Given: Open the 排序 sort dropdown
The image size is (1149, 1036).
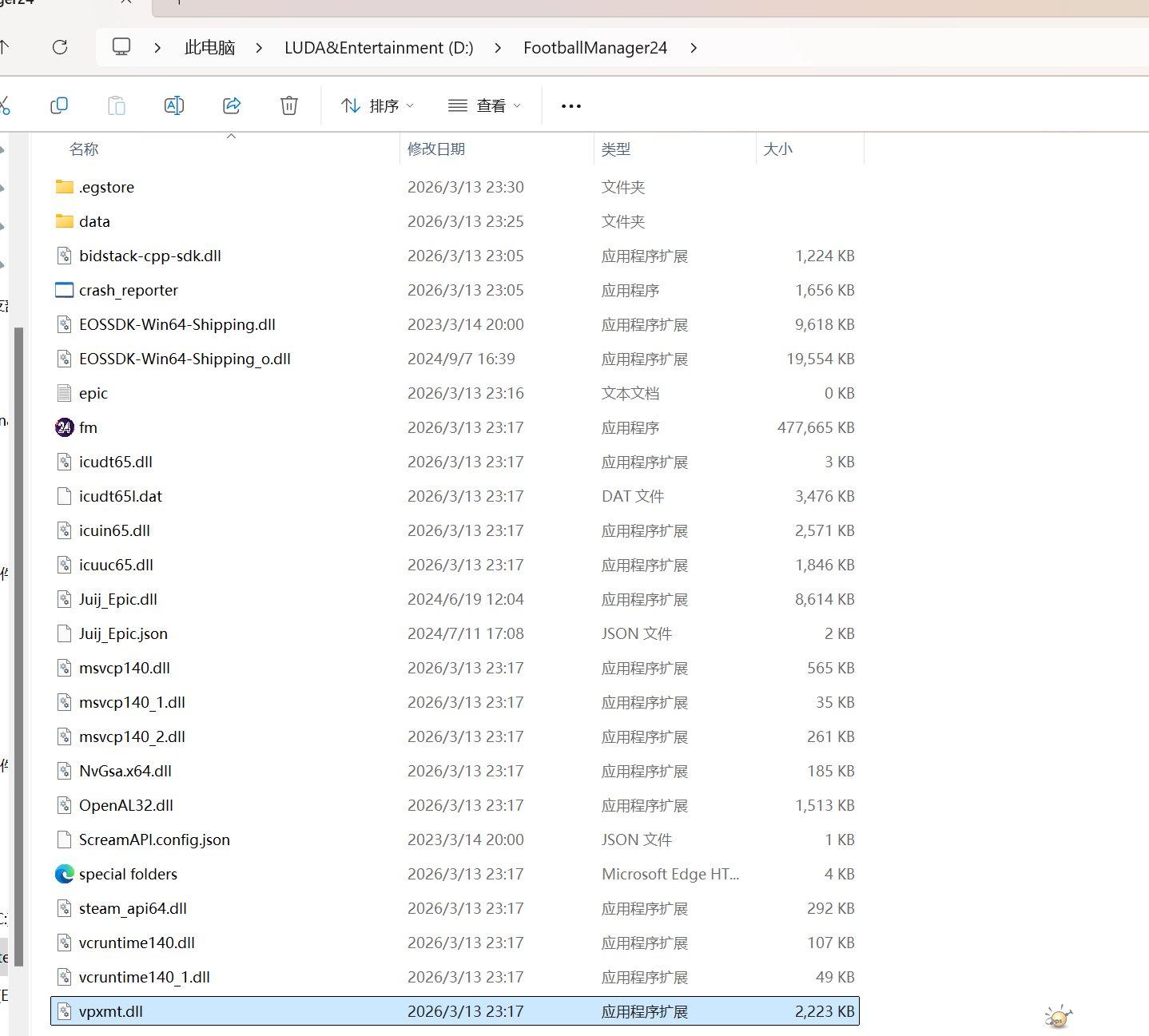Looking at the screenshot, I should pos(377,105).
